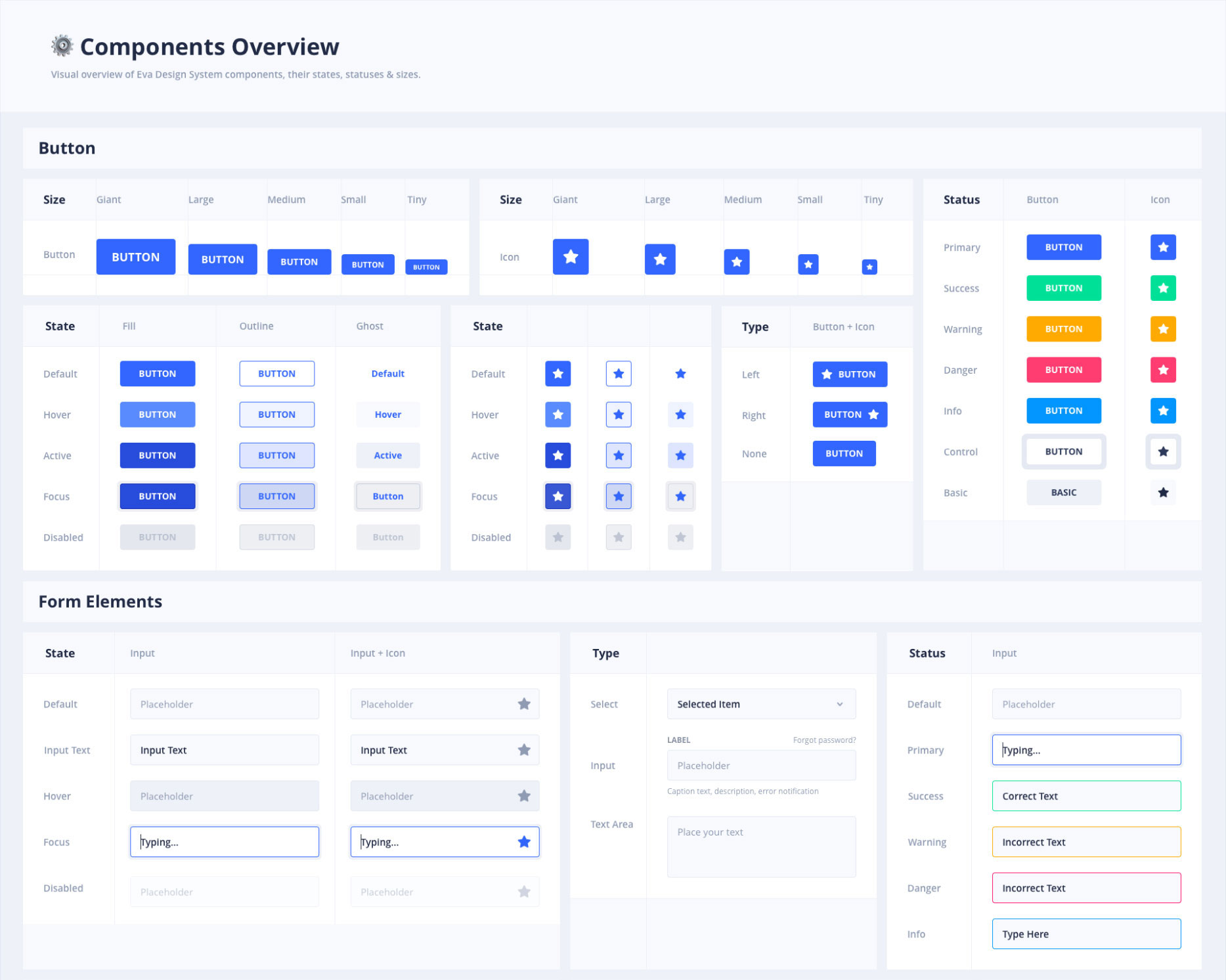Click the Success Correct Text input
Screen dimensions: 1226x980
pyautogui.click(x=1086, y=796)
